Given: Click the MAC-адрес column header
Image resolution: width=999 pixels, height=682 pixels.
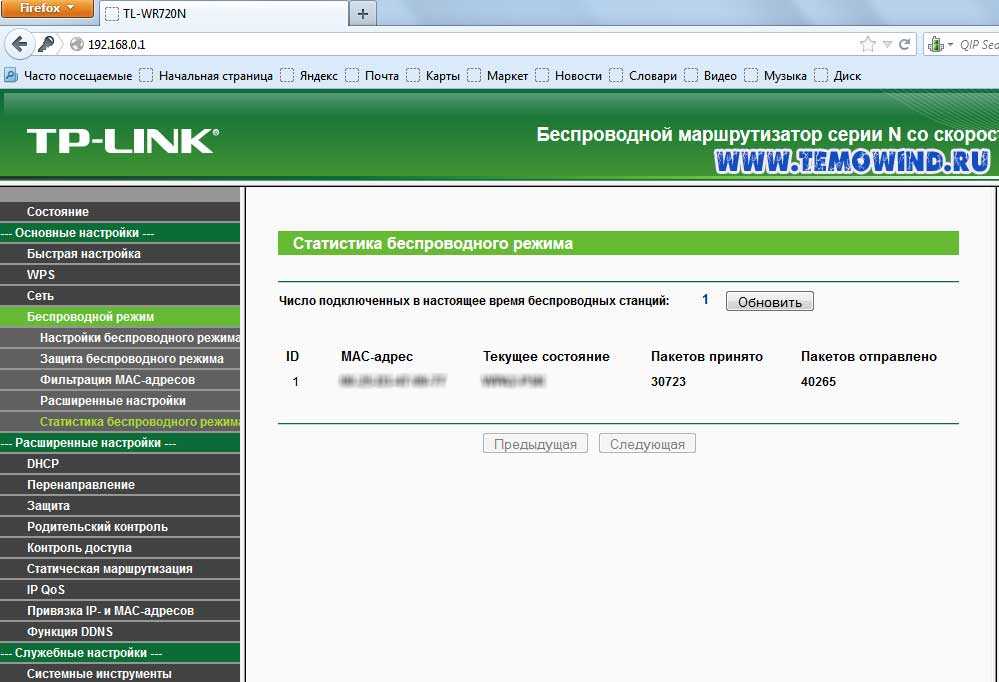Looking at the screenshot, I should point(377,357).
